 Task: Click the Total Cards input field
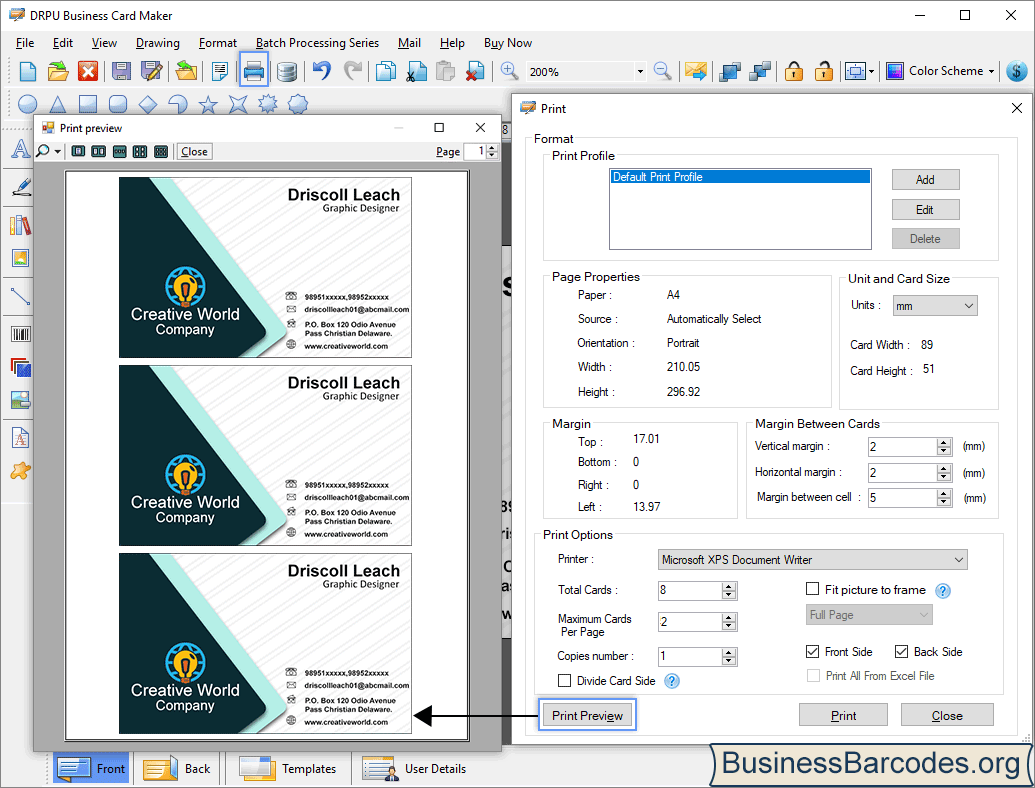click(690, 590)
